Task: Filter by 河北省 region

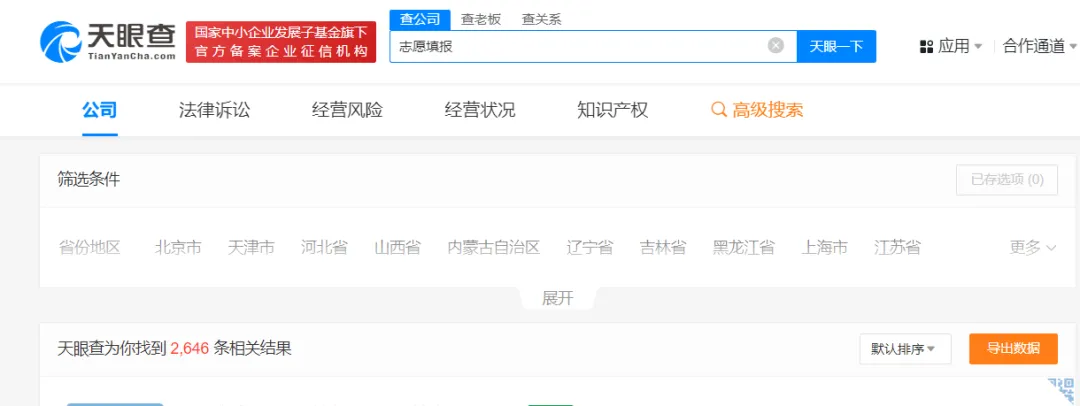Action: pyautogui.click(x=324, y=247)
